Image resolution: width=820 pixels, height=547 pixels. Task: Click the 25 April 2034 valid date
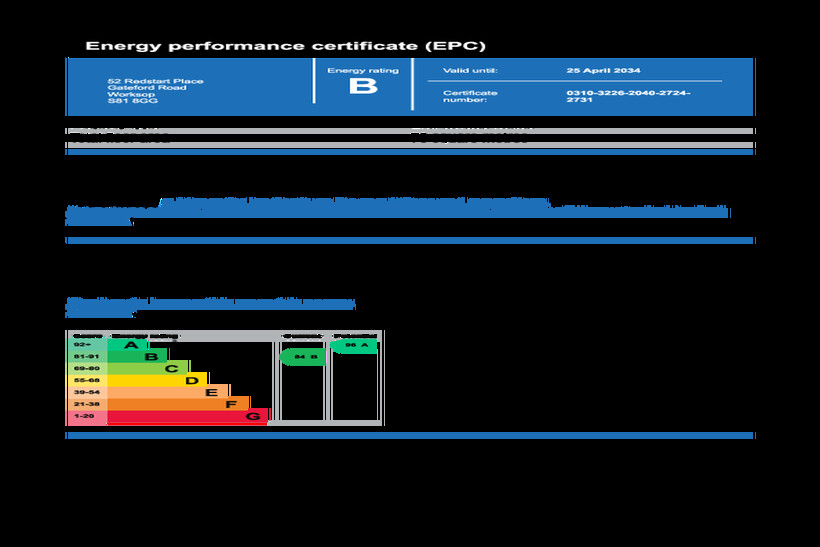(603, 71)
